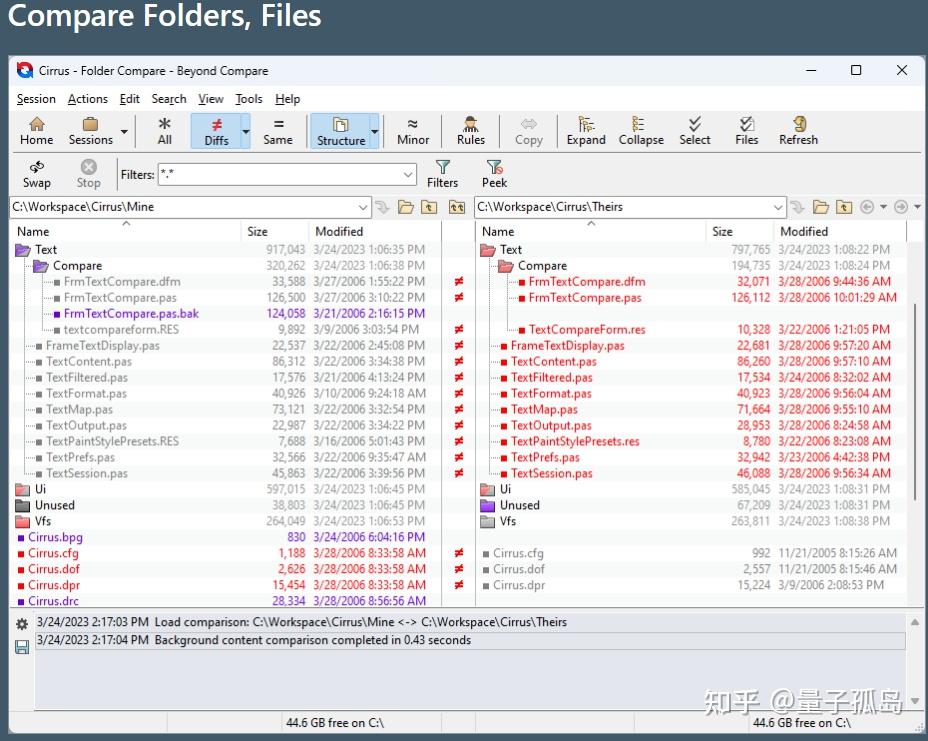Toggle the Same display filter
Image resolution: width=928 pixels, height=741 pixels.
click(x=278, y=131)
